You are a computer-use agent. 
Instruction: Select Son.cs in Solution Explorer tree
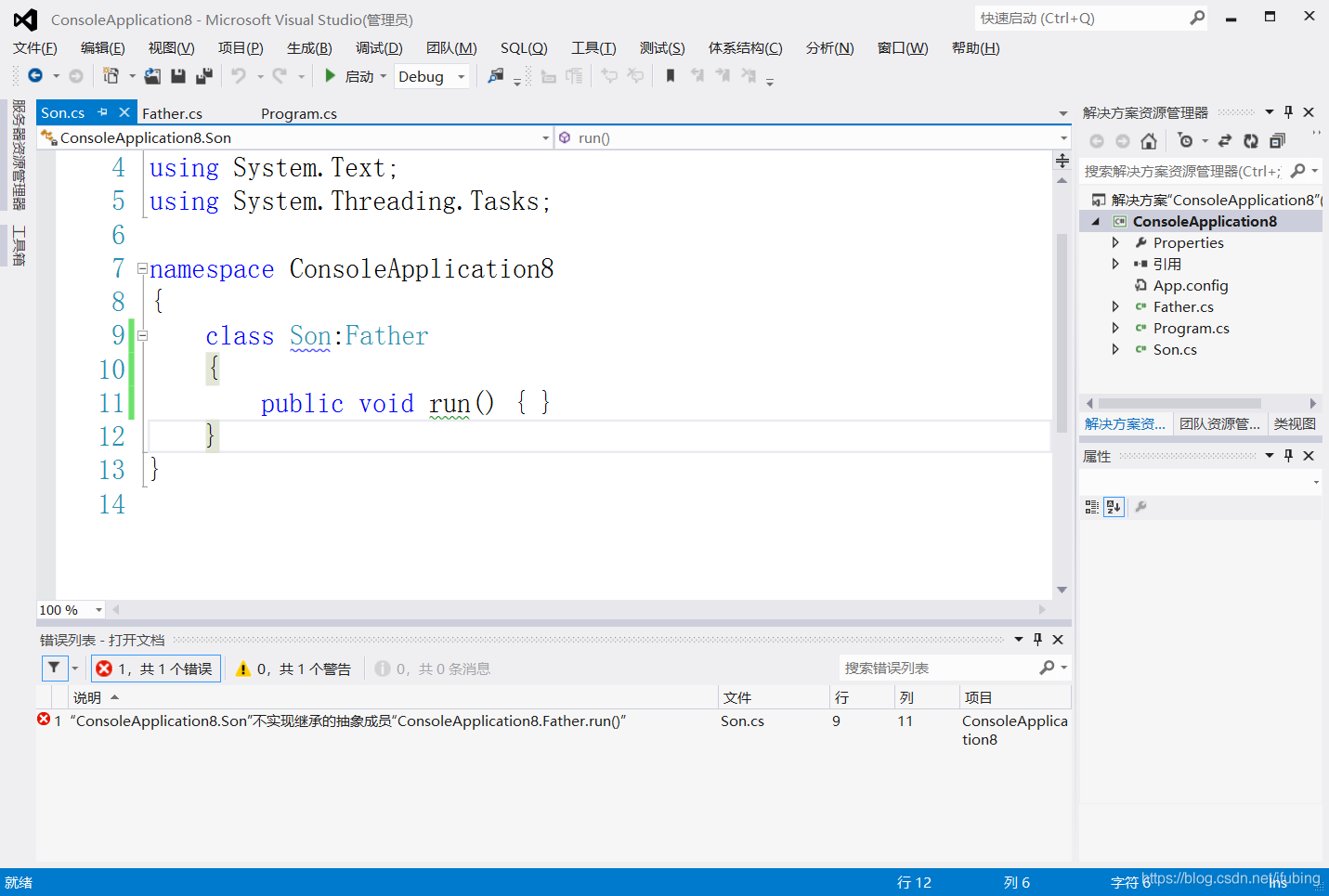pyautogui.click(x=1175, y=349)
